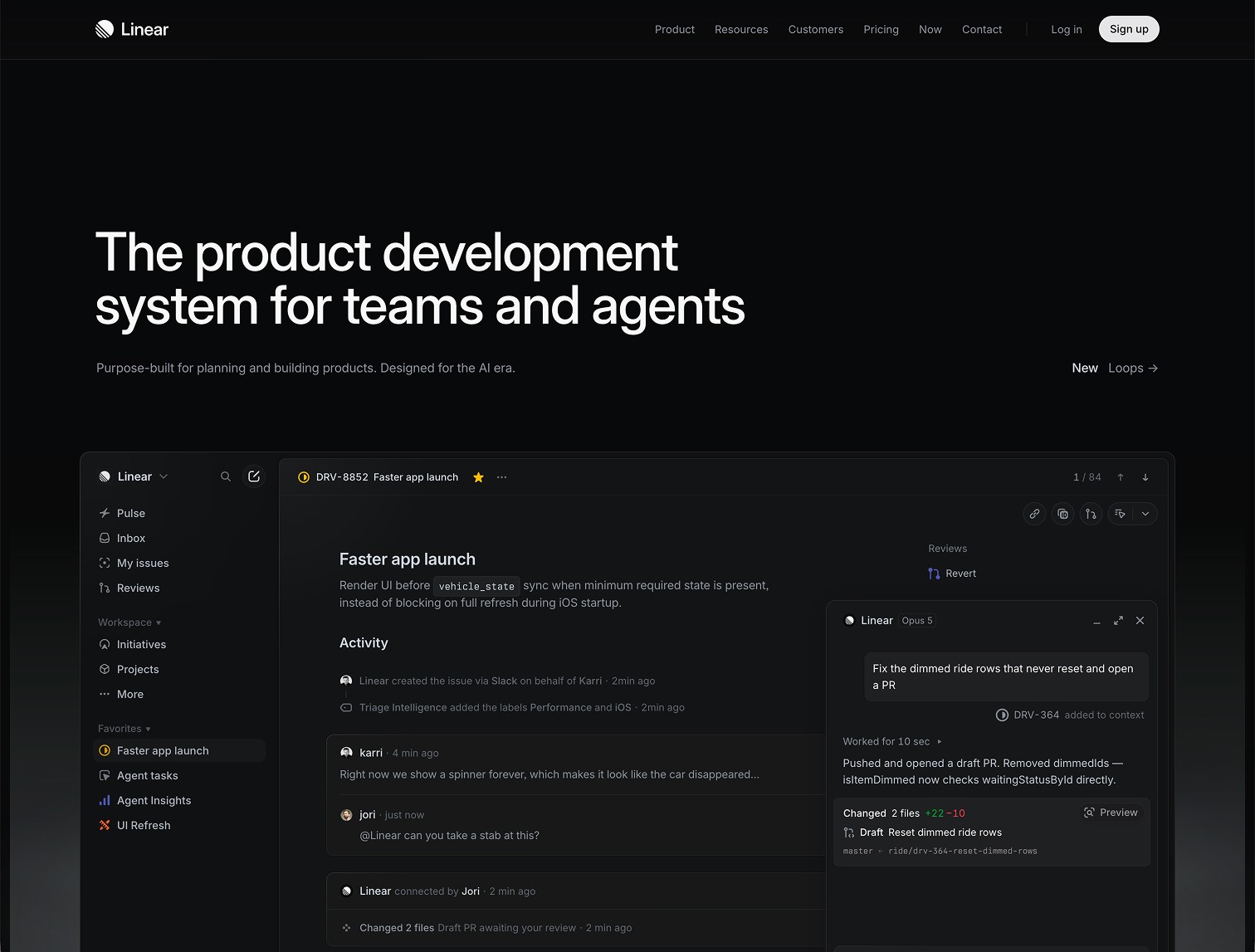Click the Linear logo in the site header

pyautogui.click(x=132, y=29)
